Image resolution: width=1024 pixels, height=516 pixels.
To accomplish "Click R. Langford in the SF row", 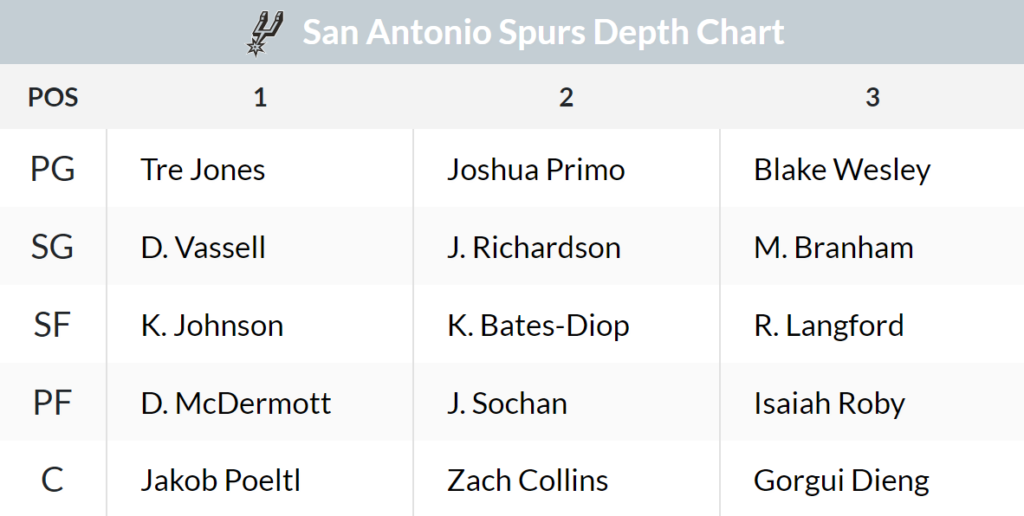I will [829, 326].
